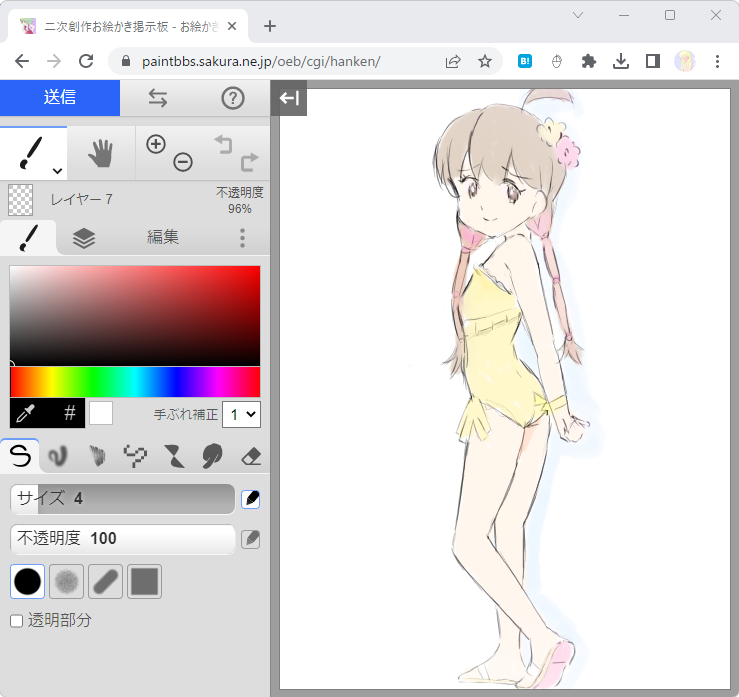Open the 手ぶれ補正 stabilizer dropdown
The height and width of the screenshot is (697, 739).
(241, 414)
